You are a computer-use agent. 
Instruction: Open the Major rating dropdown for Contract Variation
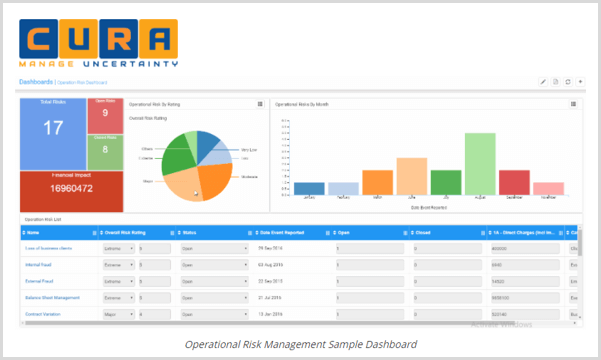pos(119,314)
